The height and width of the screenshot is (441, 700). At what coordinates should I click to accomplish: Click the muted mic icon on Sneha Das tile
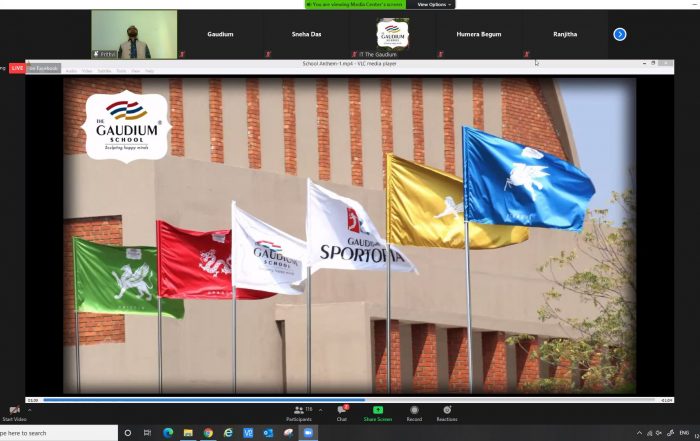point(268,54)
